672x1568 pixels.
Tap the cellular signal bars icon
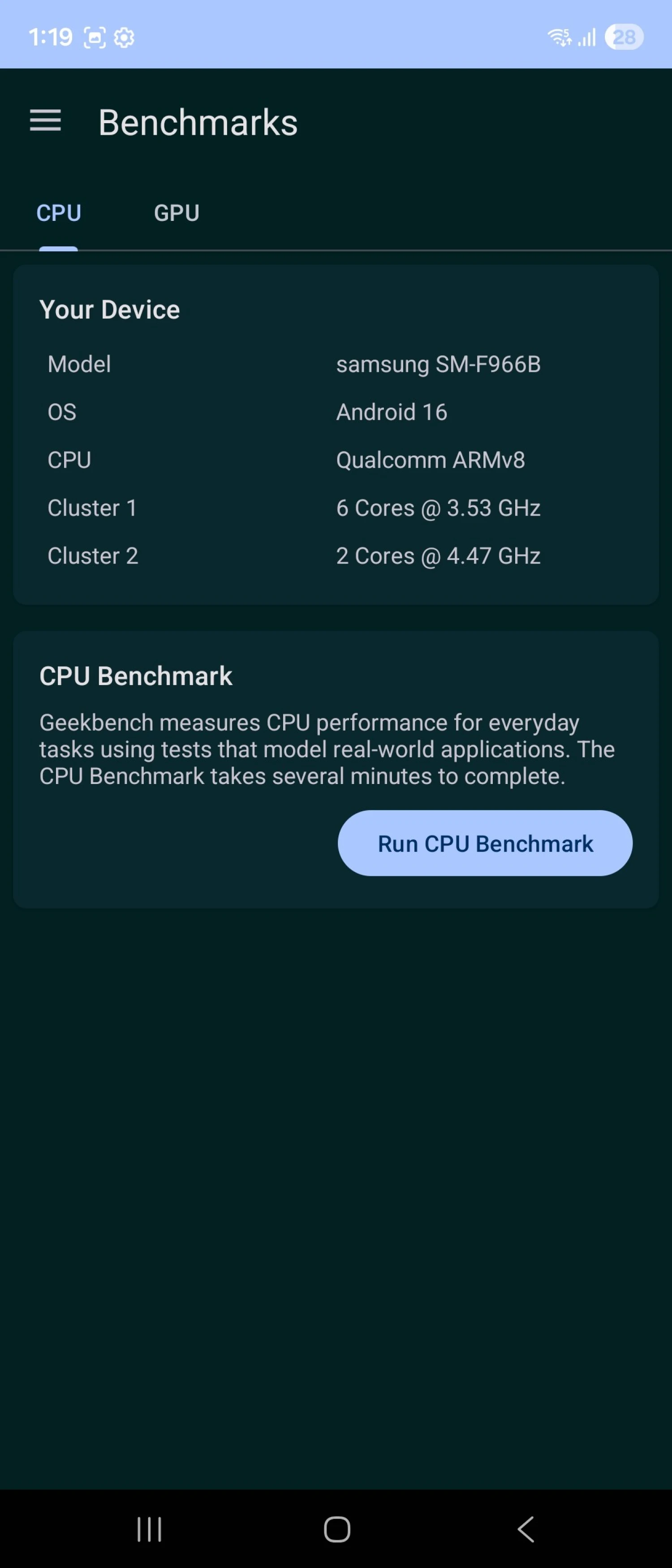pyautogui.click(x=587, y=38)
